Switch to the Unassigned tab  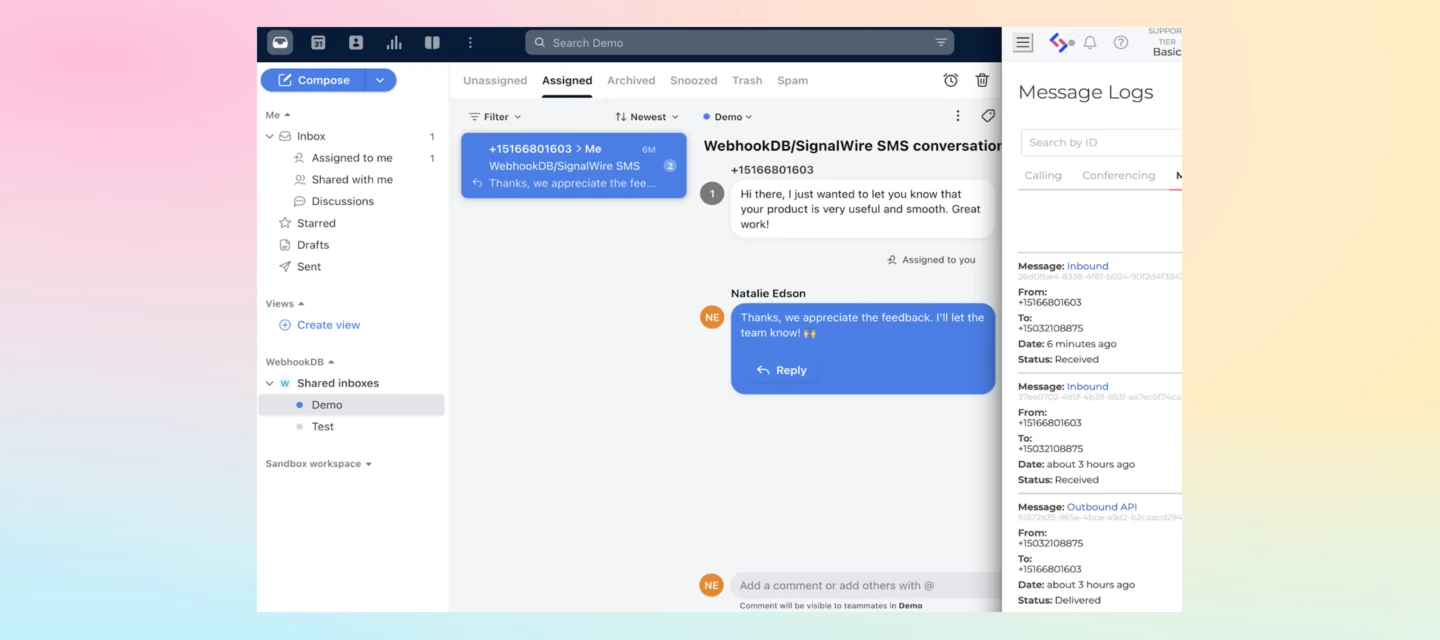[x=495, y=80]
